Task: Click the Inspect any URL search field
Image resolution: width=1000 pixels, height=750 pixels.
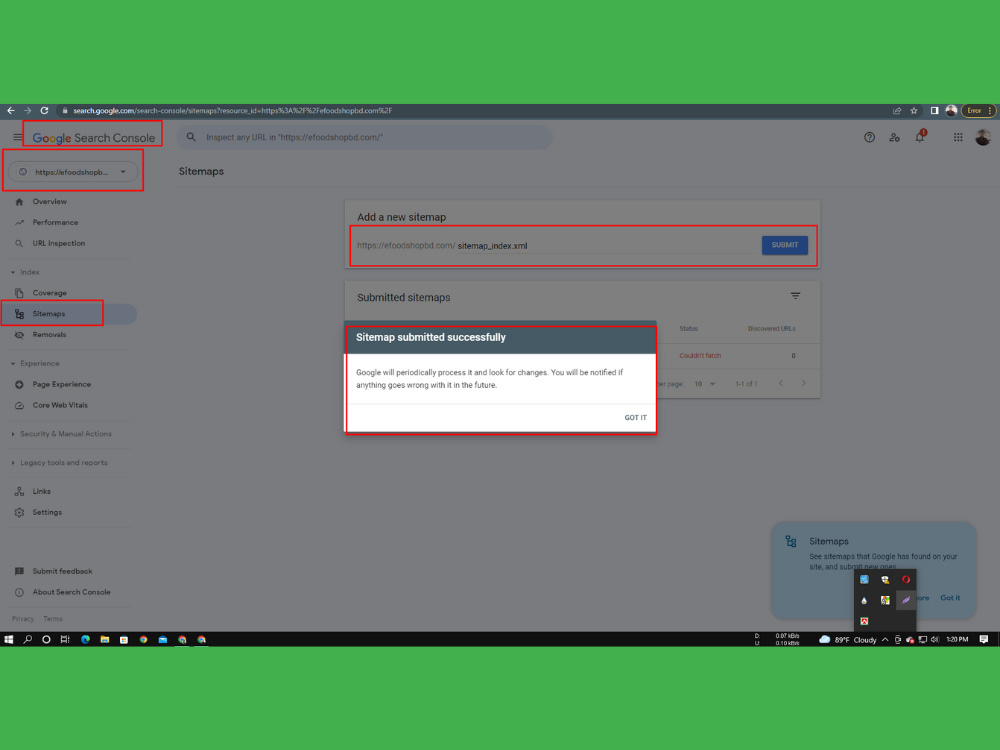Action: click(365, 137)
